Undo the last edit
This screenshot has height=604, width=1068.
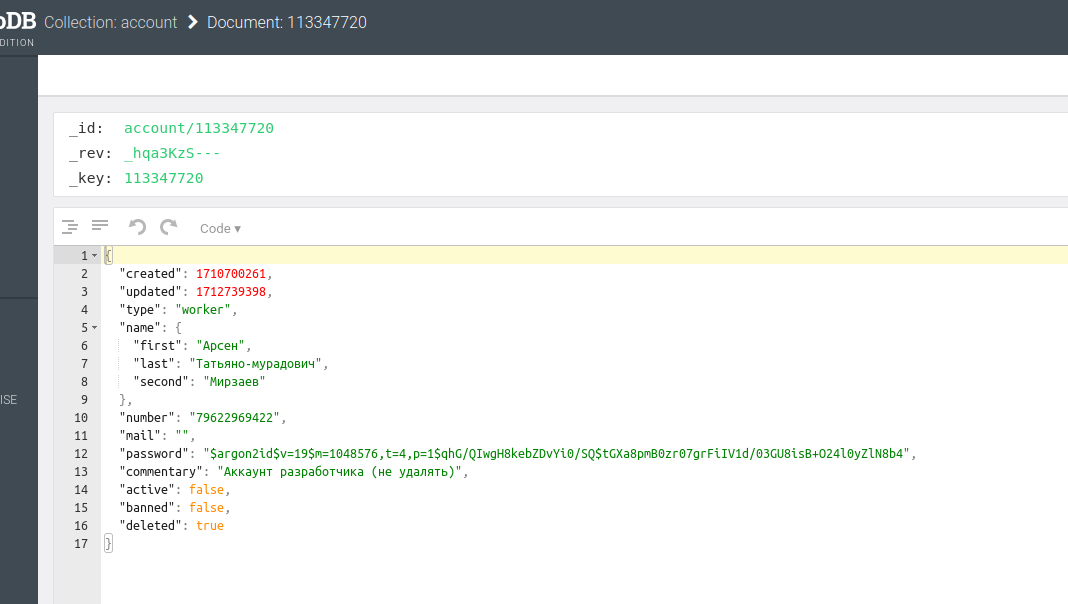tap(138, 227)
